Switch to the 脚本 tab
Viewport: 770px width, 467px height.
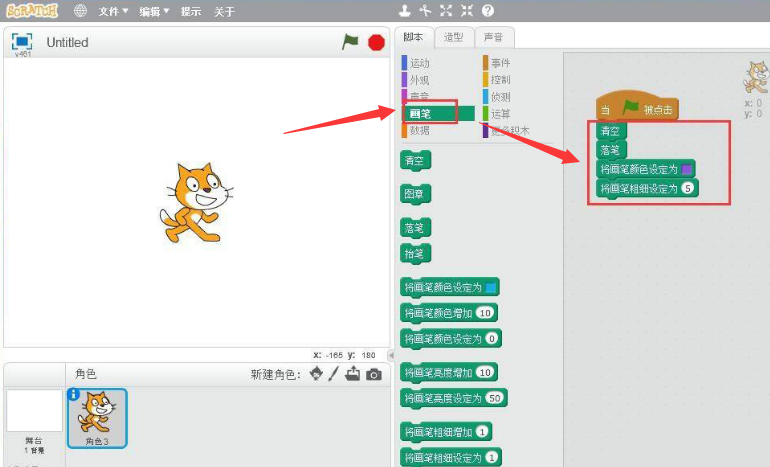pyautogui.click(x=413, y=37)
